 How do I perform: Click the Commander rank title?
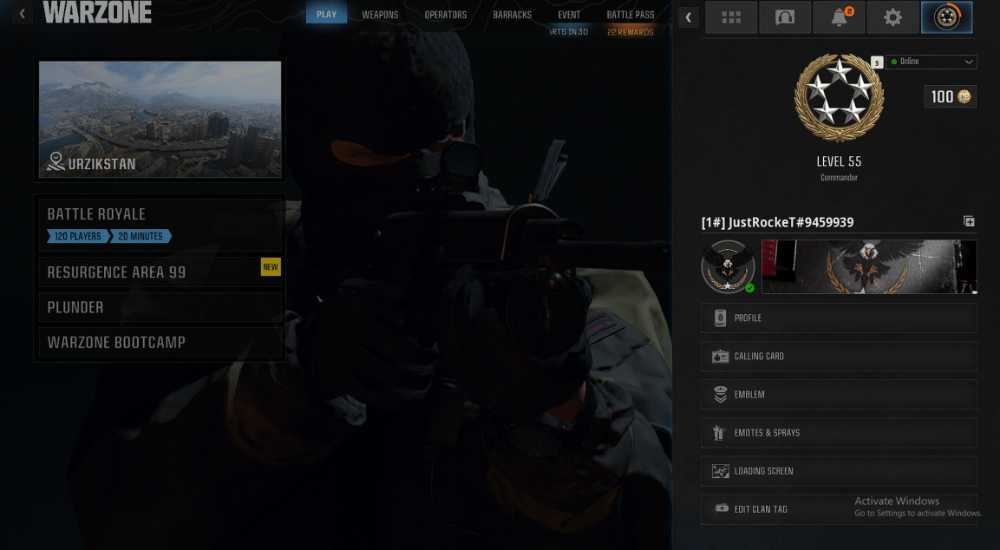click(839, 177)
